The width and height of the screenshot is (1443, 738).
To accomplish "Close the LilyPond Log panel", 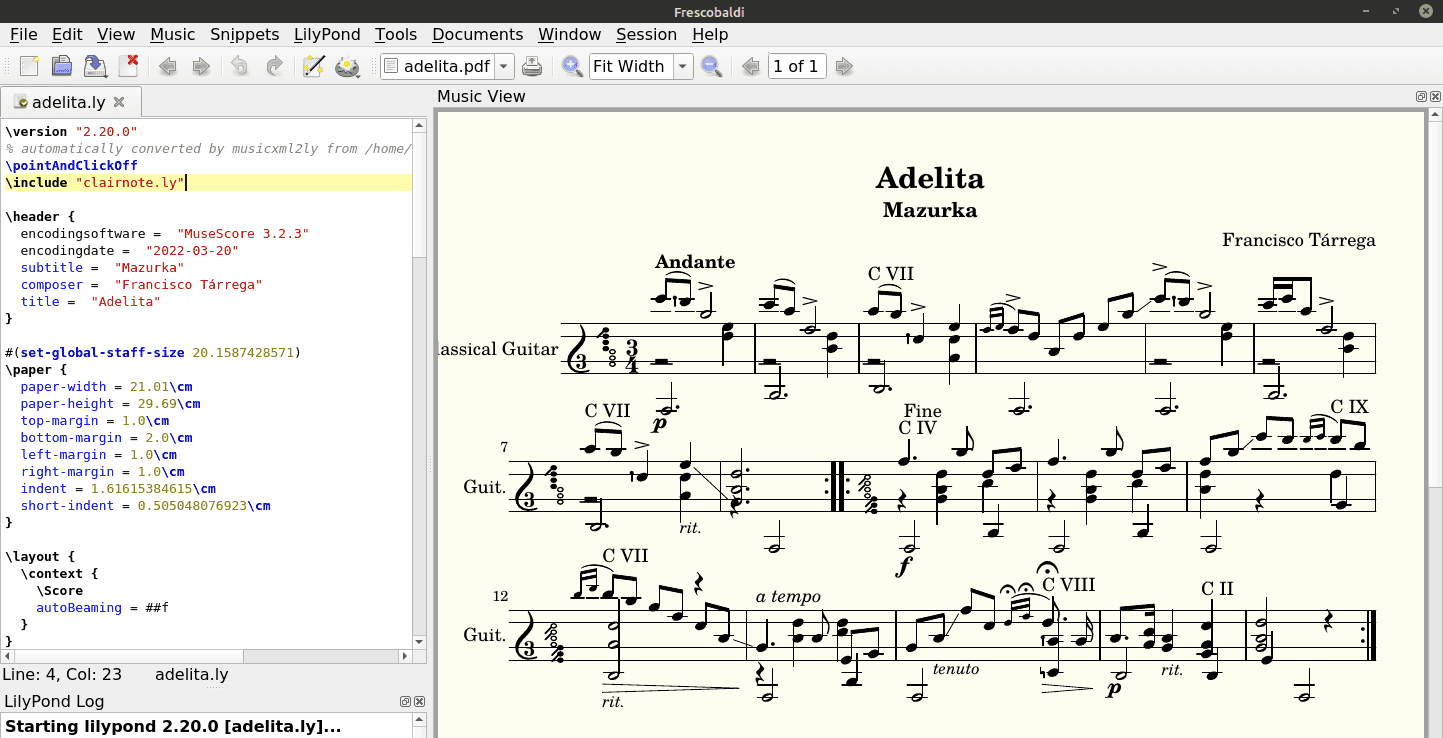I will [419, 702].
